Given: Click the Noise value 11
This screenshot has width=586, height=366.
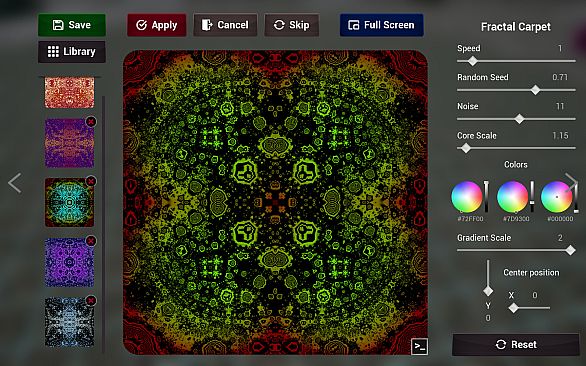Looking at the screenshot, I should tap(560, 106).
